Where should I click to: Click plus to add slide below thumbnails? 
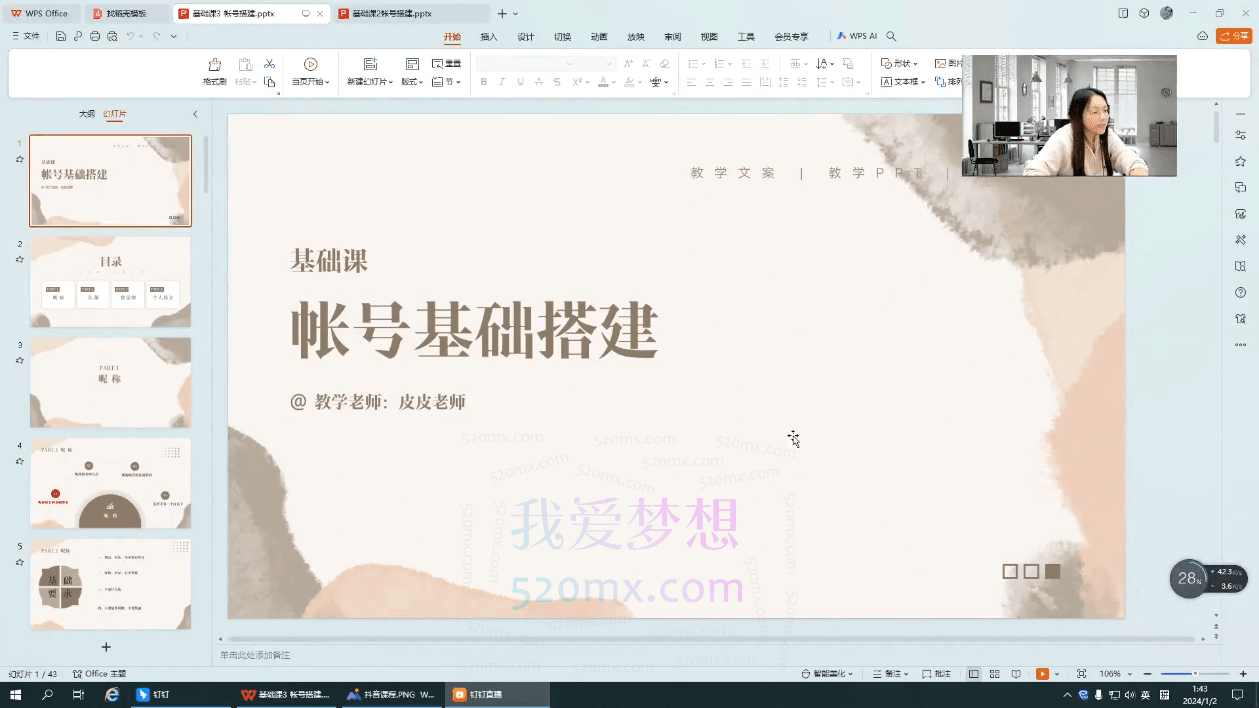[106, 647]
